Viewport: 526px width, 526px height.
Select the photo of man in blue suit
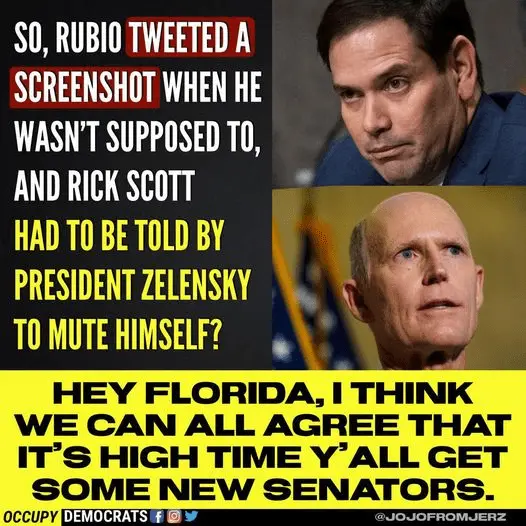(x=399, y=93)
